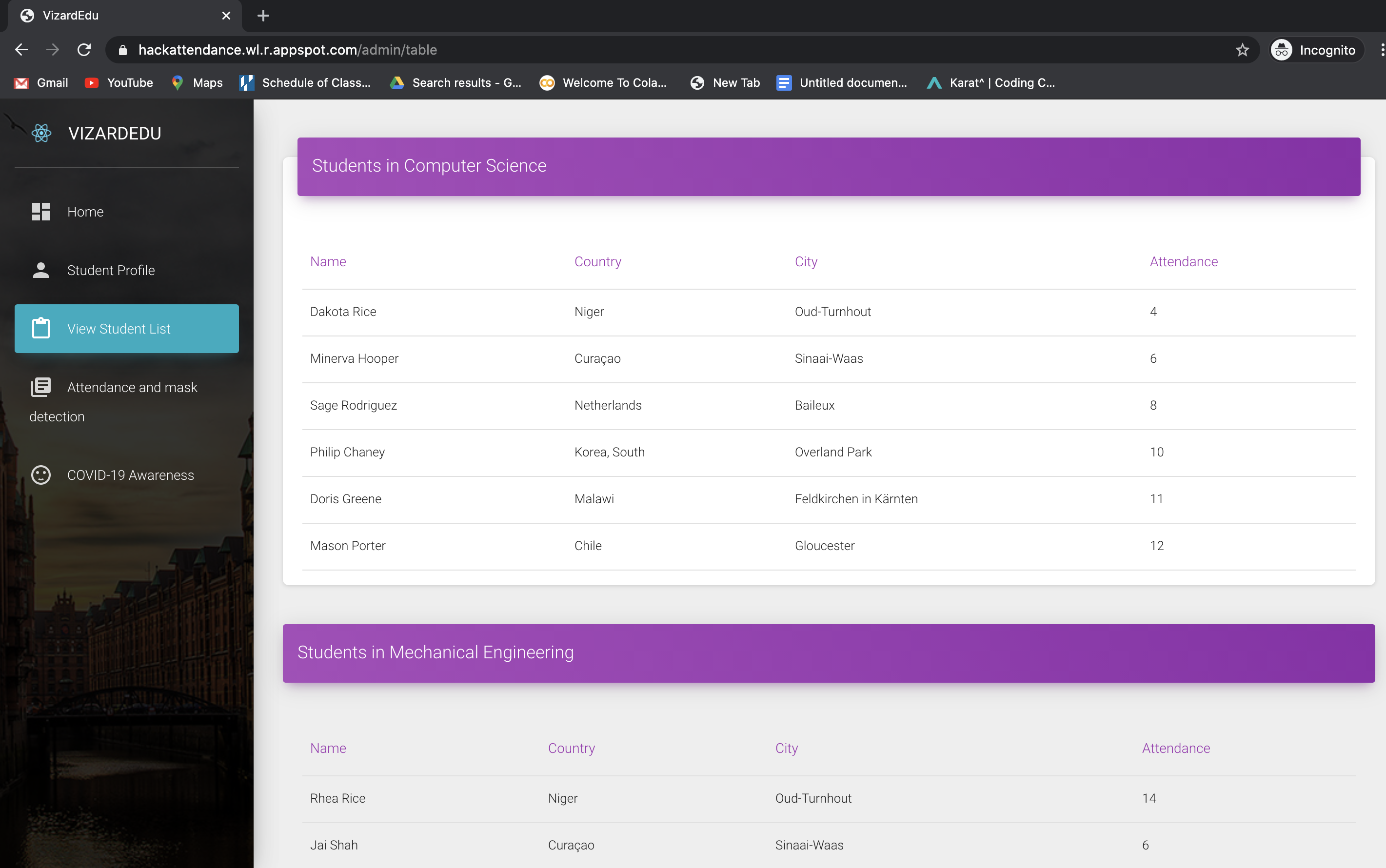
Task: Click Attendance header in Computer Science table
Action: pyautogui.click(x=1183, y=262)
